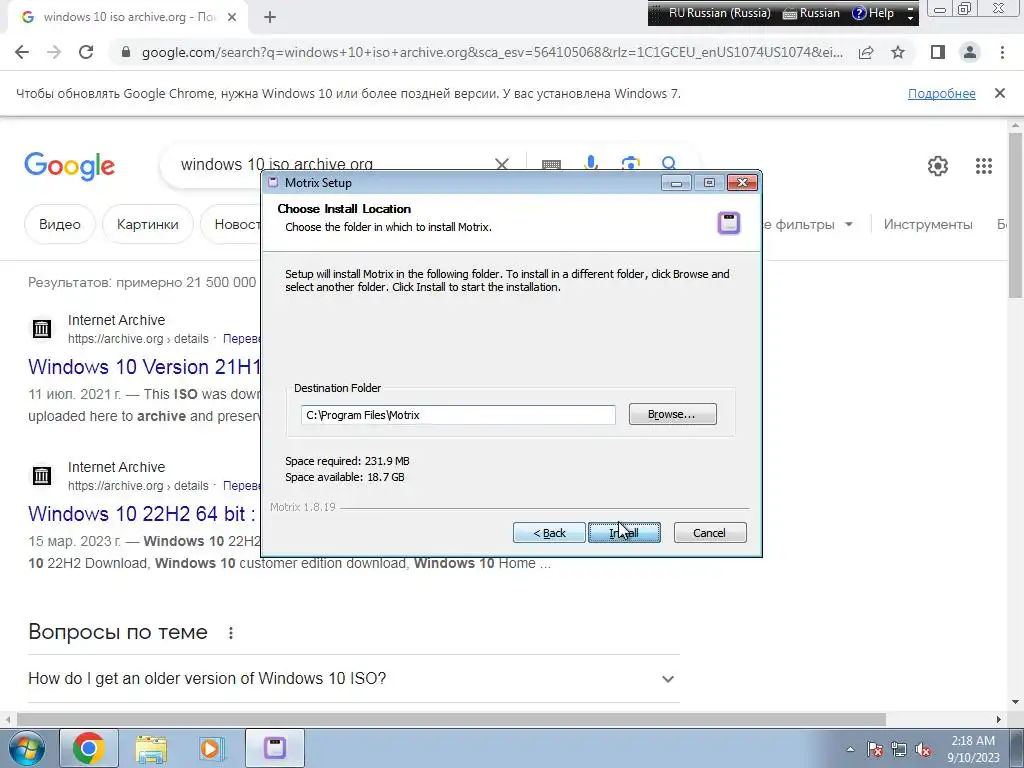
Task: Open RU Russian language selector
Action: tap(719, 13)
